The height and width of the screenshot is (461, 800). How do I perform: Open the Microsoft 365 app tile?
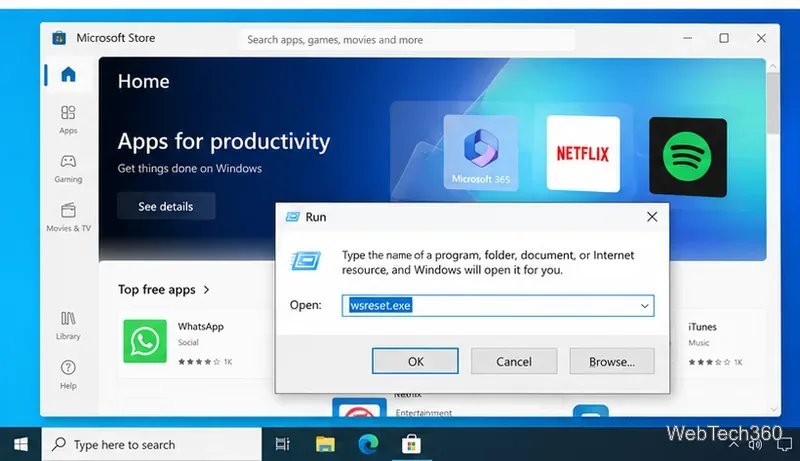coord(481,152)
